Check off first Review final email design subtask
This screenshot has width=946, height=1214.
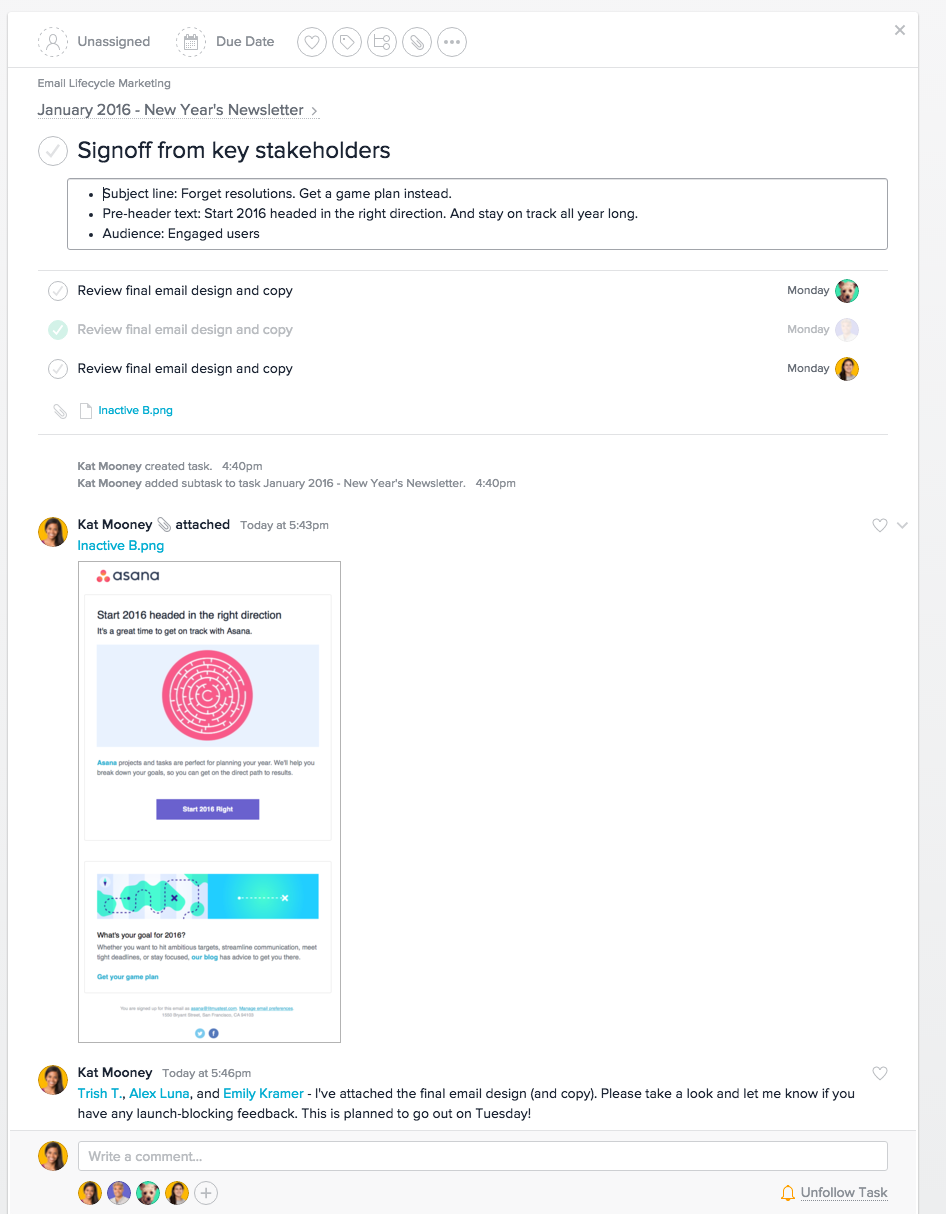click(58, 291)
